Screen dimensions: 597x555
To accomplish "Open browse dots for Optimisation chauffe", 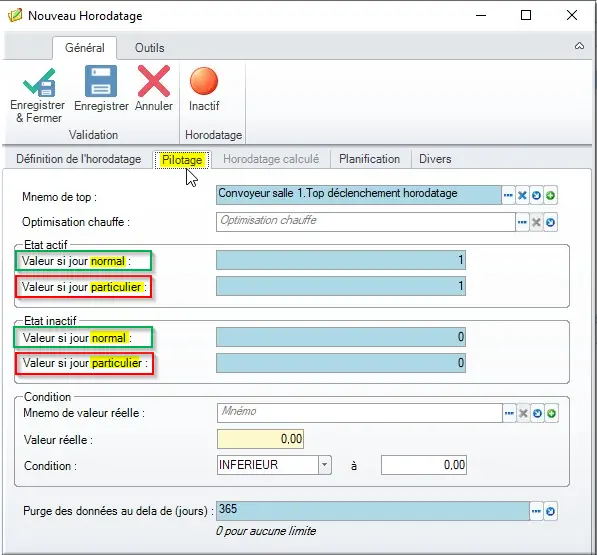I will (522, 222).
